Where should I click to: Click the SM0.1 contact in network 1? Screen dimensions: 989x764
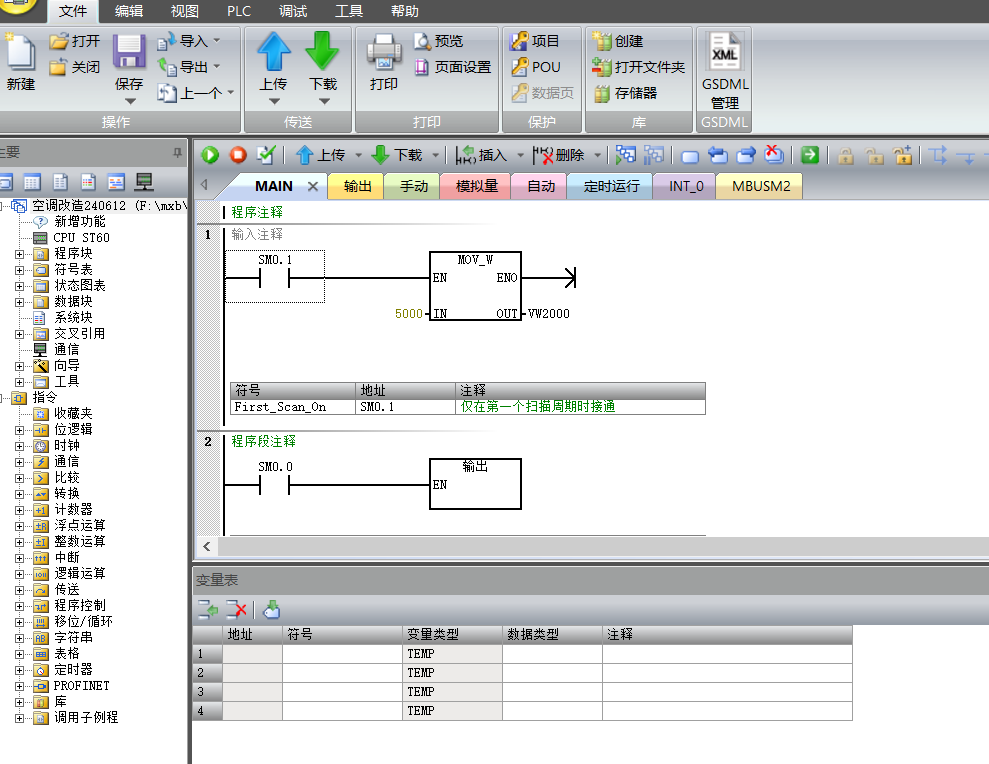click(x=275, y=278)
